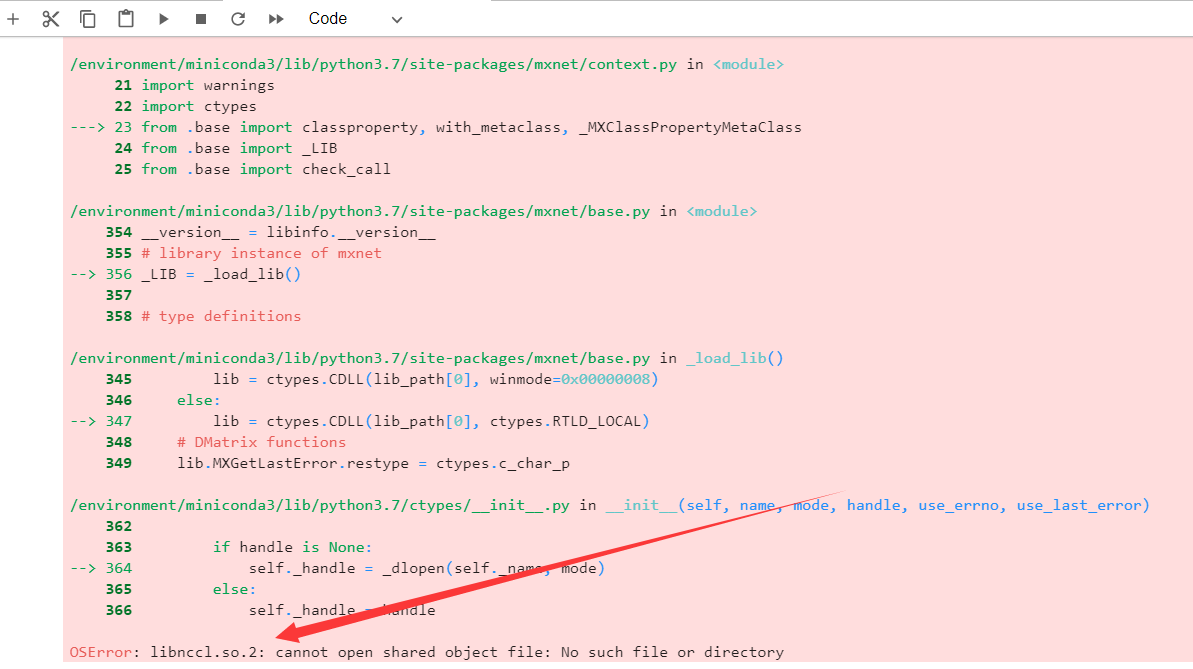Click the dropdown chevron beside Code

(395, 18)
